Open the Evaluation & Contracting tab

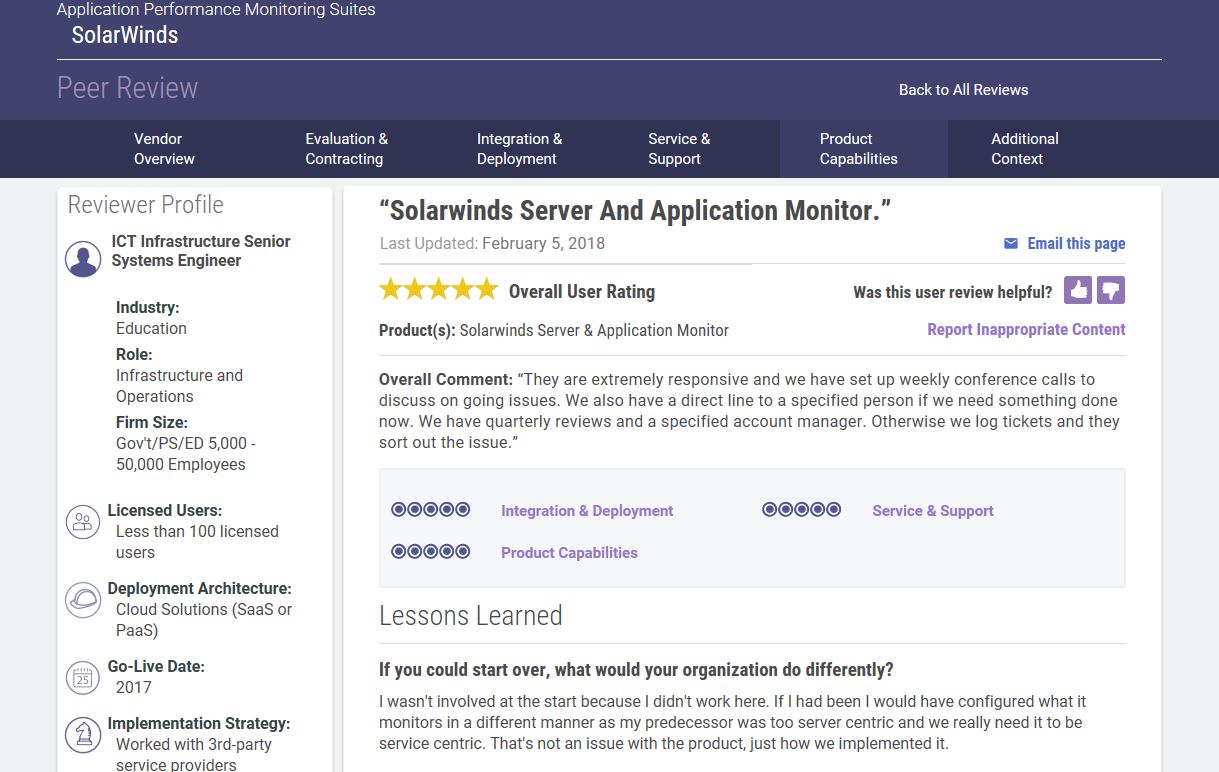click(346, 149)
